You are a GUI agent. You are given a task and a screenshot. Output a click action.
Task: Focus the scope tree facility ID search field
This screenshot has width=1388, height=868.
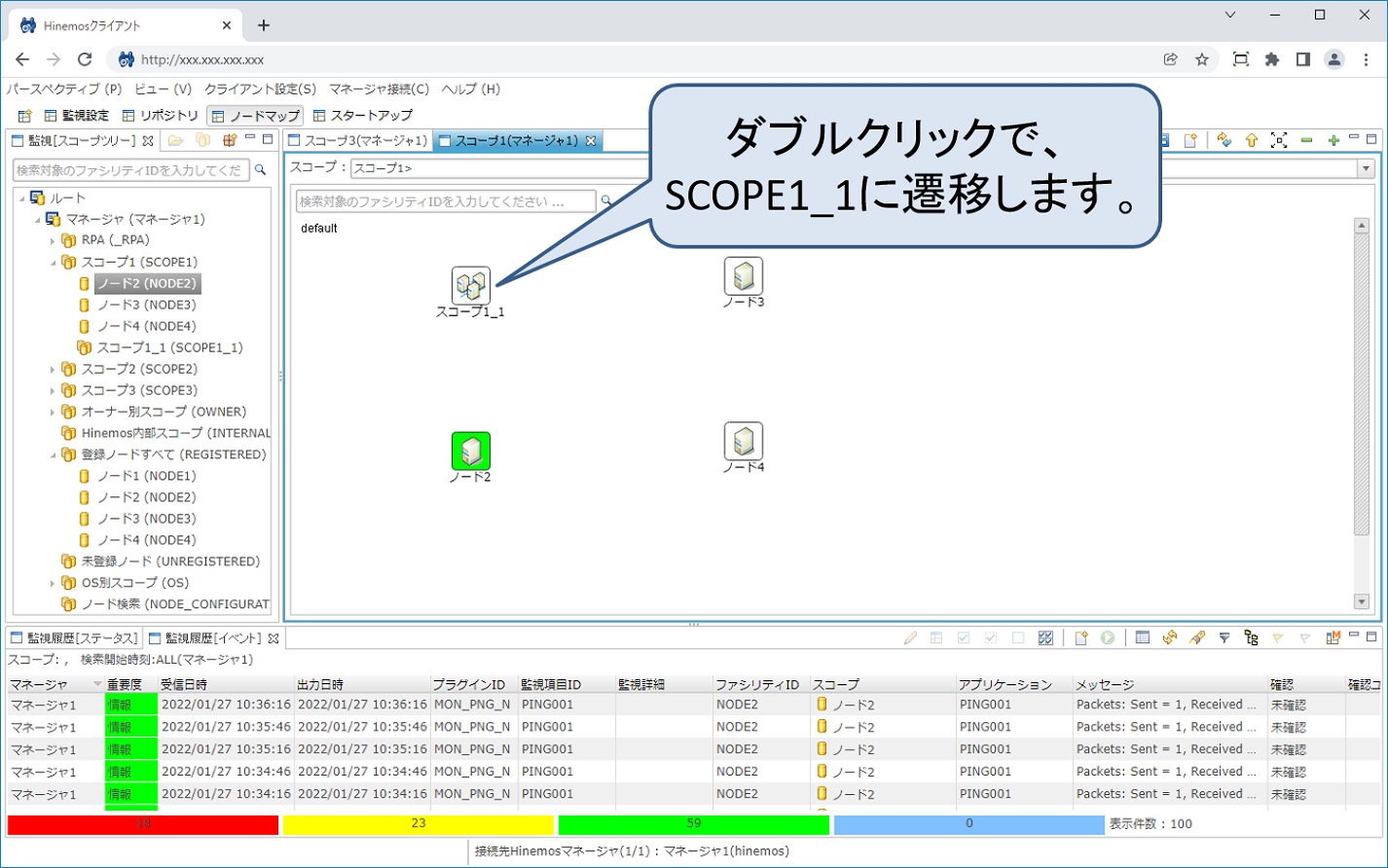click(130, 170)
